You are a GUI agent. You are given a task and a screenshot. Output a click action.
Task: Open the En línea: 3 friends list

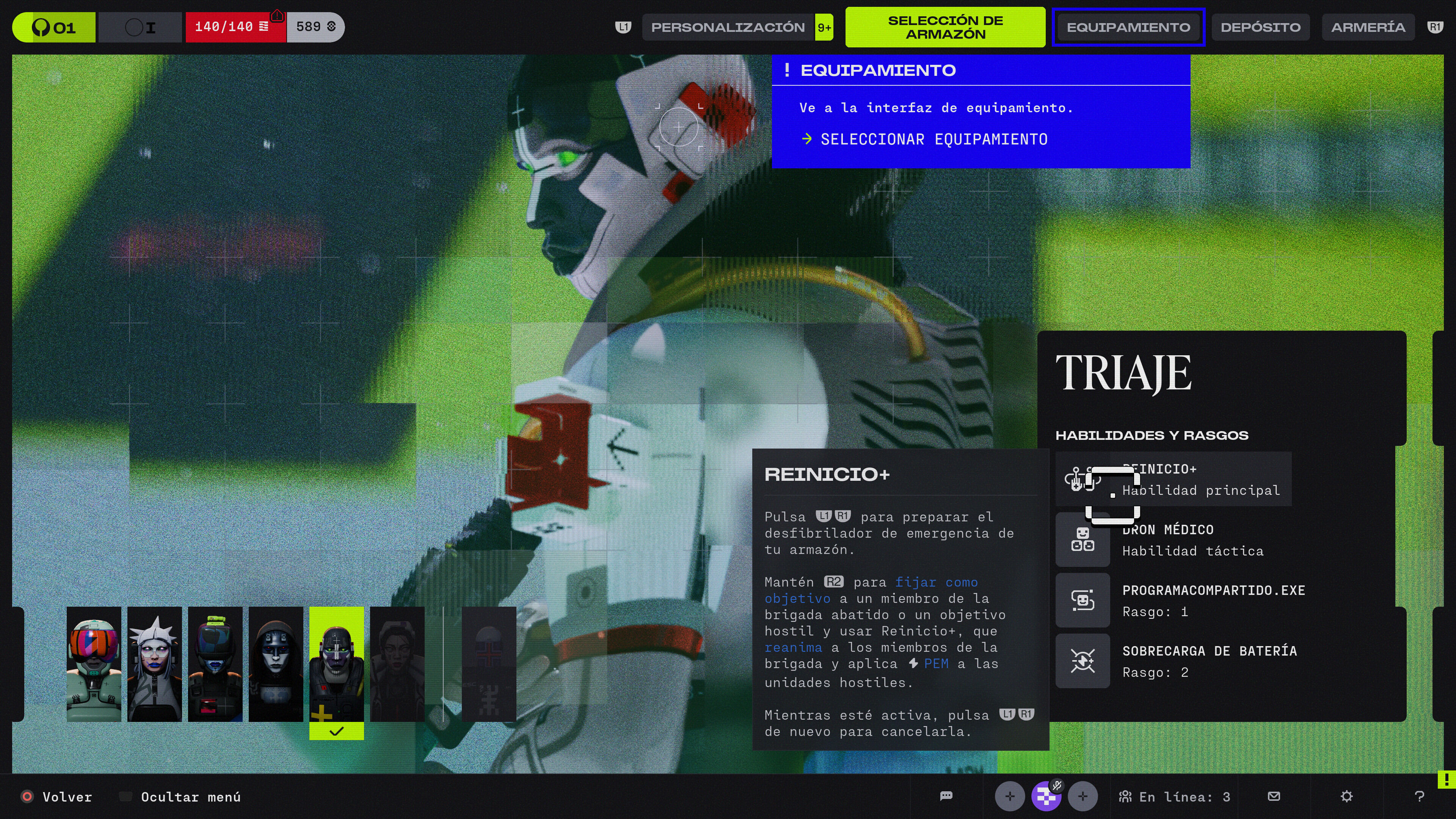[x=1174, y=797]
